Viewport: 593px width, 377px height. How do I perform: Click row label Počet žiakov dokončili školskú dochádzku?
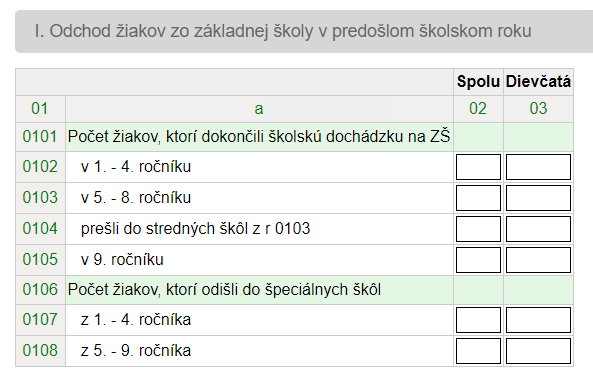click(x=259, y=137)
